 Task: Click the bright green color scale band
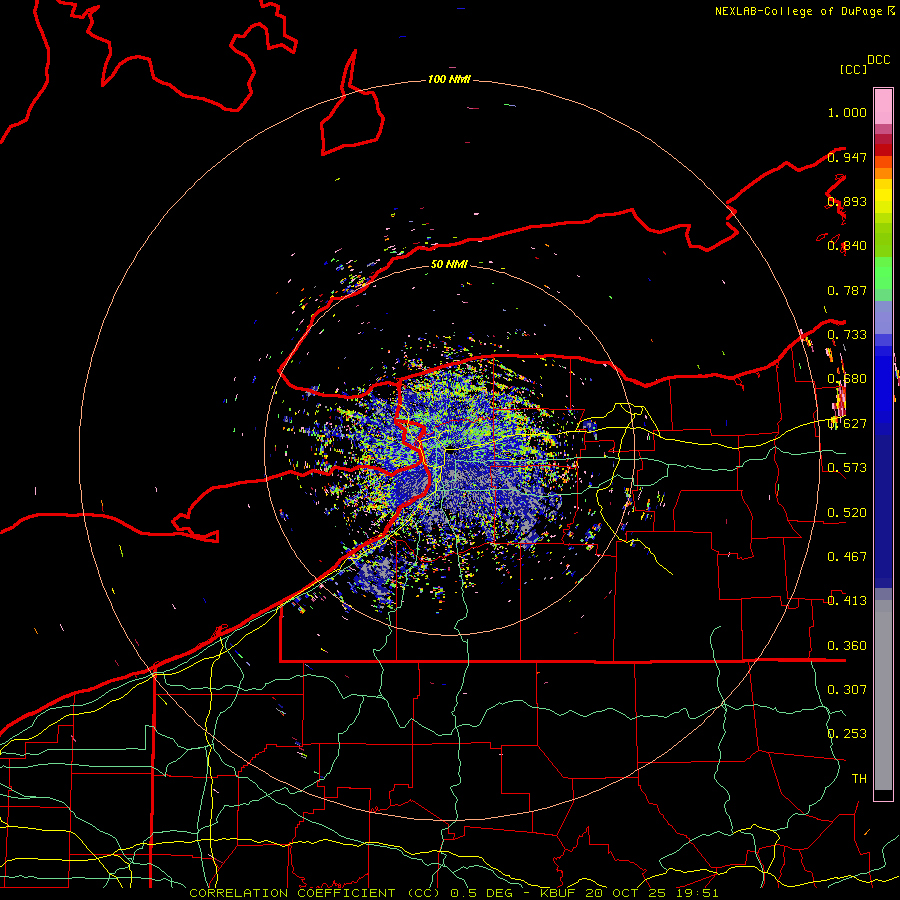coord(883,273)
